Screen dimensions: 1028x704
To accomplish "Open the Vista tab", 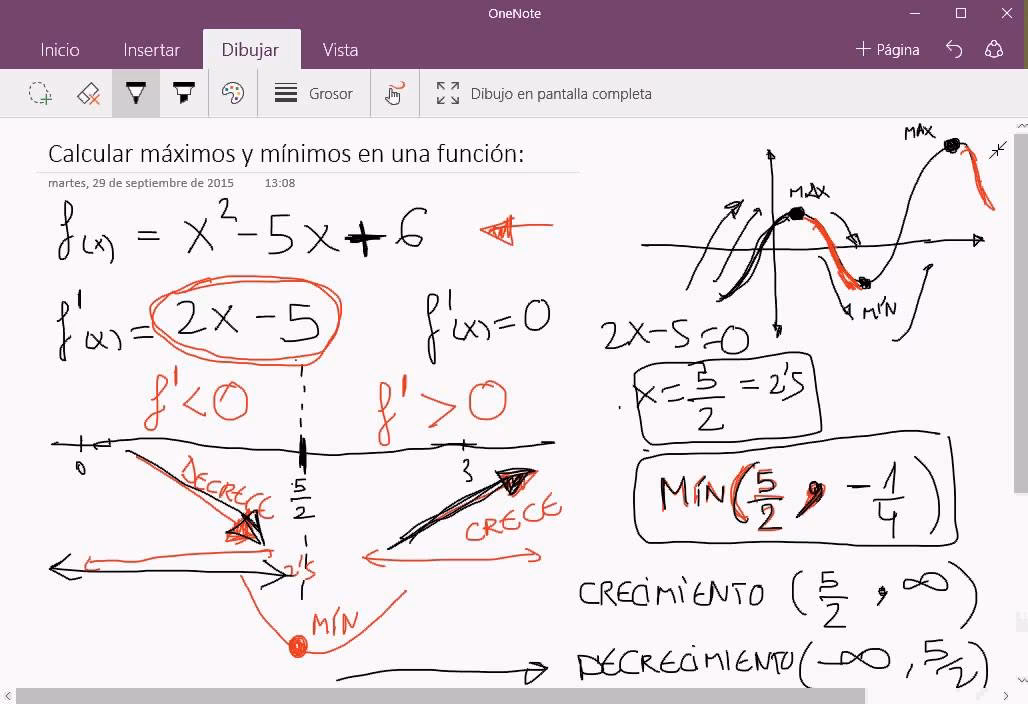I will (340, 49).
